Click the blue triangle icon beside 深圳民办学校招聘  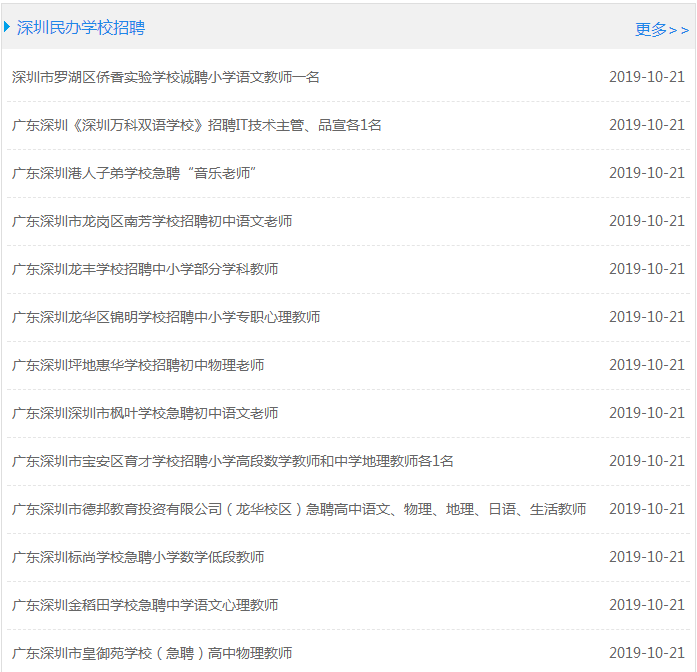[7, 27]
